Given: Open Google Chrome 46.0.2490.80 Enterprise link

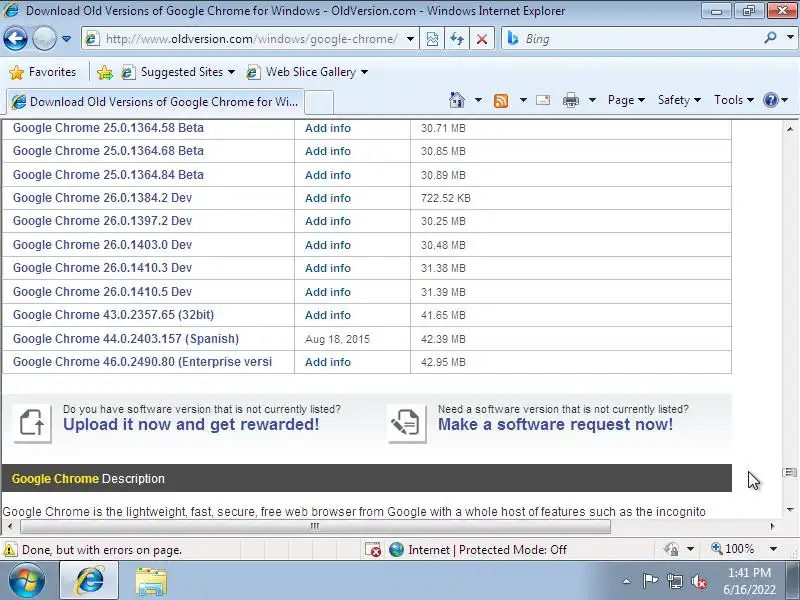Looking at the screenshot, I should point(142,362).
